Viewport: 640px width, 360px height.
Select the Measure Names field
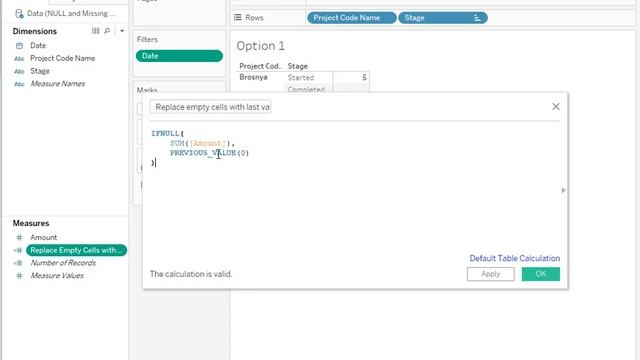[x=58, y=84]
